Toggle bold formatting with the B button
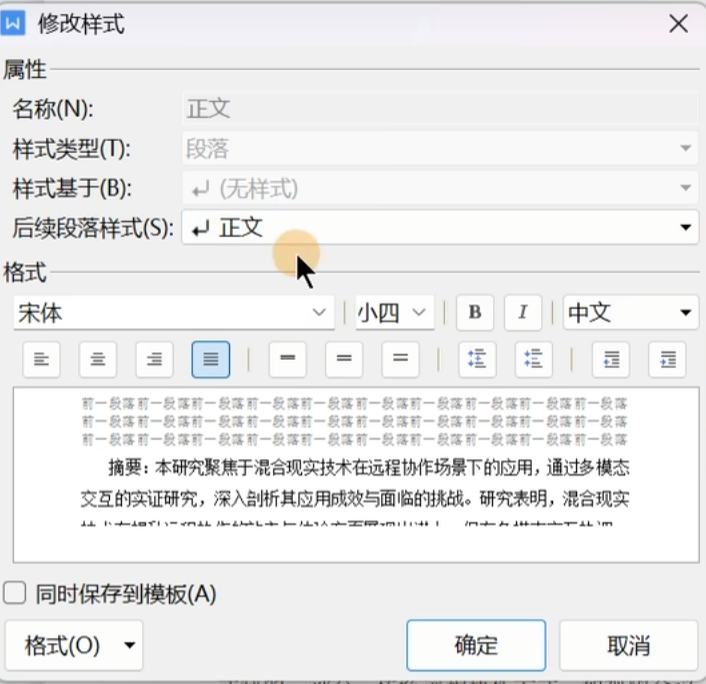 [x=475, y=313]
